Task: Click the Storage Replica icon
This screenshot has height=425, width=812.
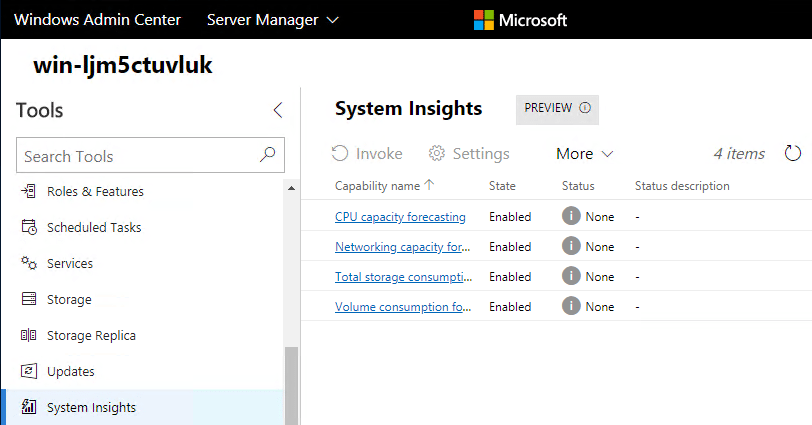Action: point(28,335)
